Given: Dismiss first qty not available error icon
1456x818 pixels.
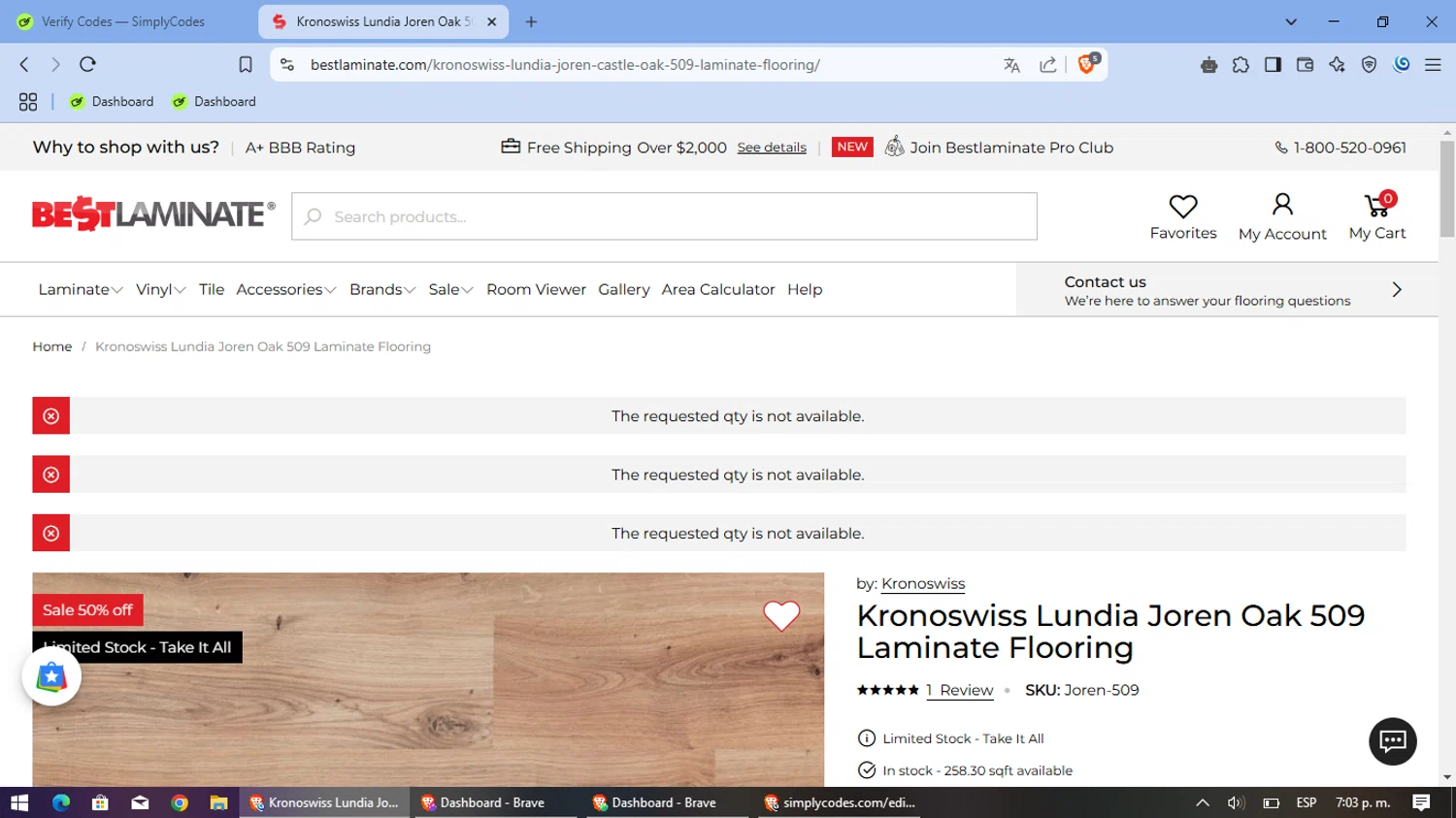Looking at the screenshot, I should [x=51, y=416].
